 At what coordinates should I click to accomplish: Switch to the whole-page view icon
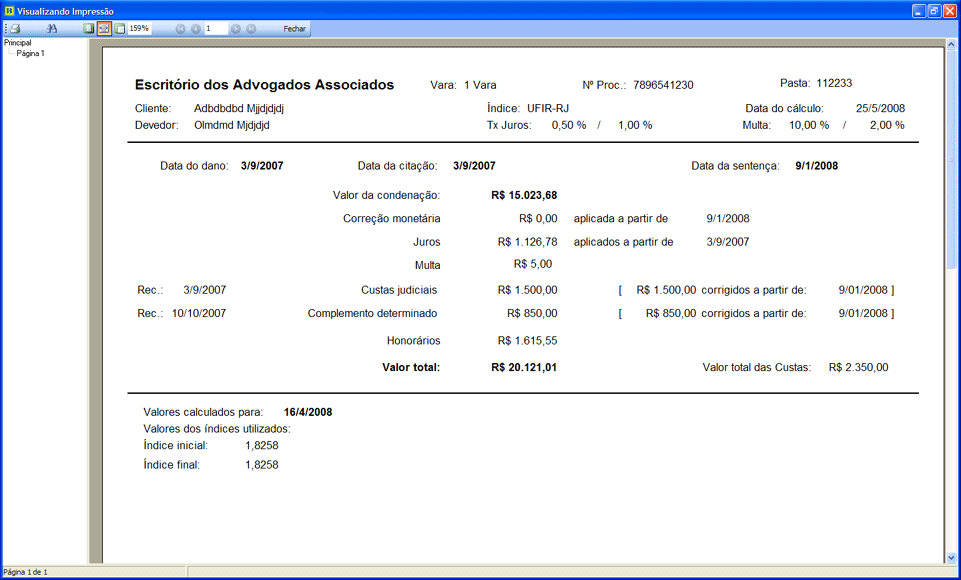click(x=89, y=29)
